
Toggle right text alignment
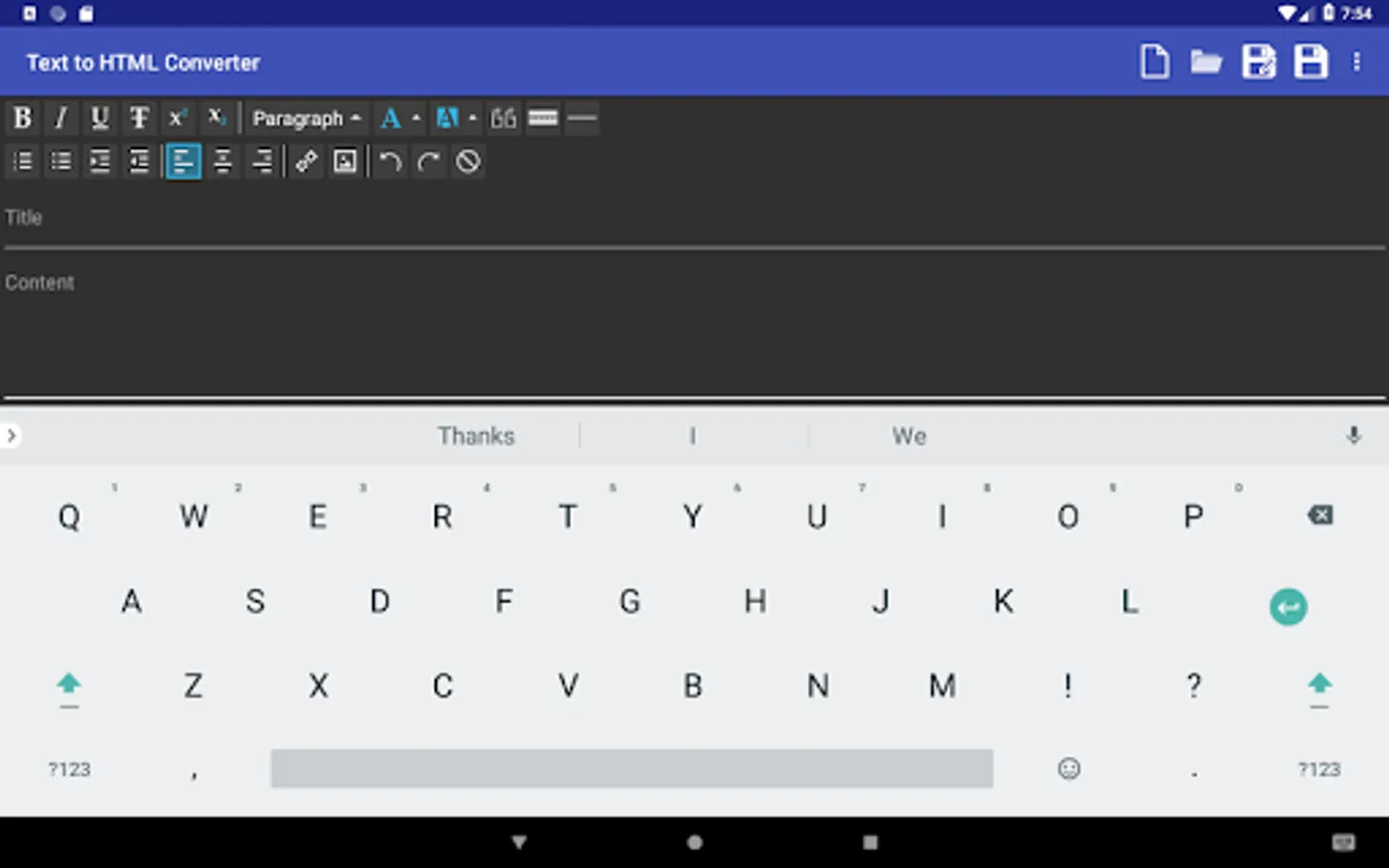point(261,161)
